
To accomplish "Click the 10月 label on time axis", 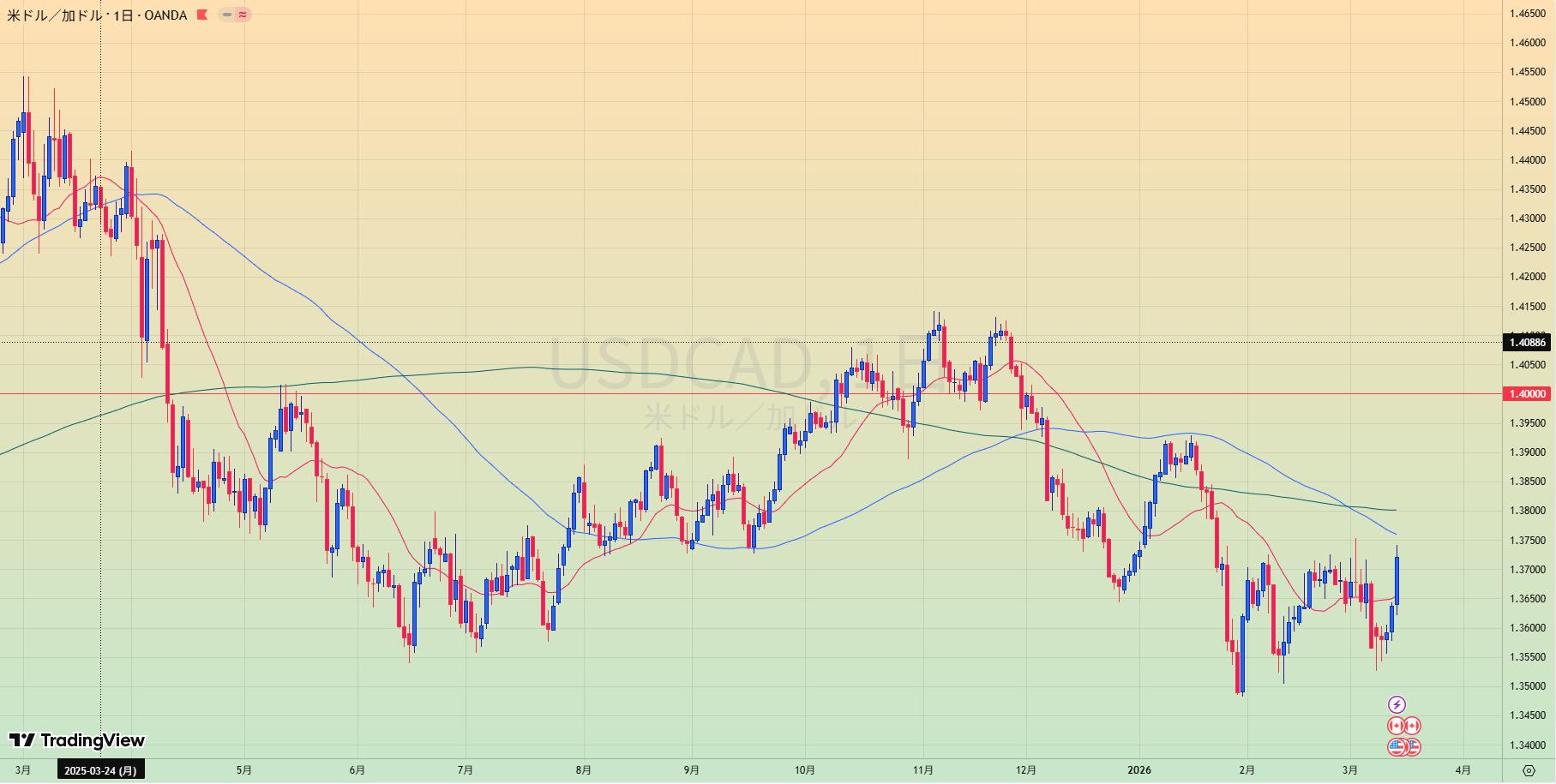I will (x=804, y=769).
